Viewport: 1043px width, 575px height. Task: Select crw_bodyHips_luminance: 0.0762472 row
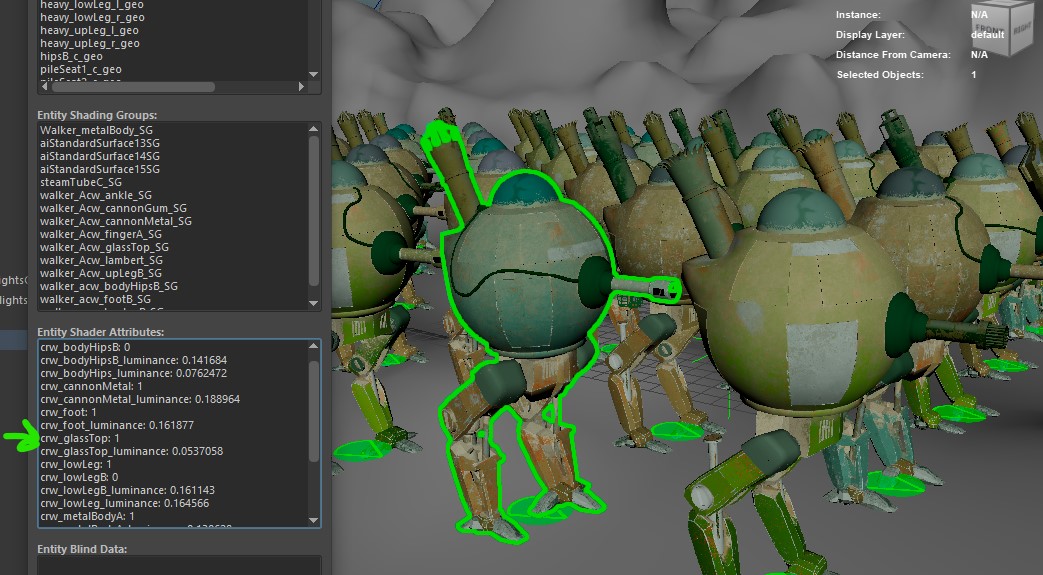(133, 373)
